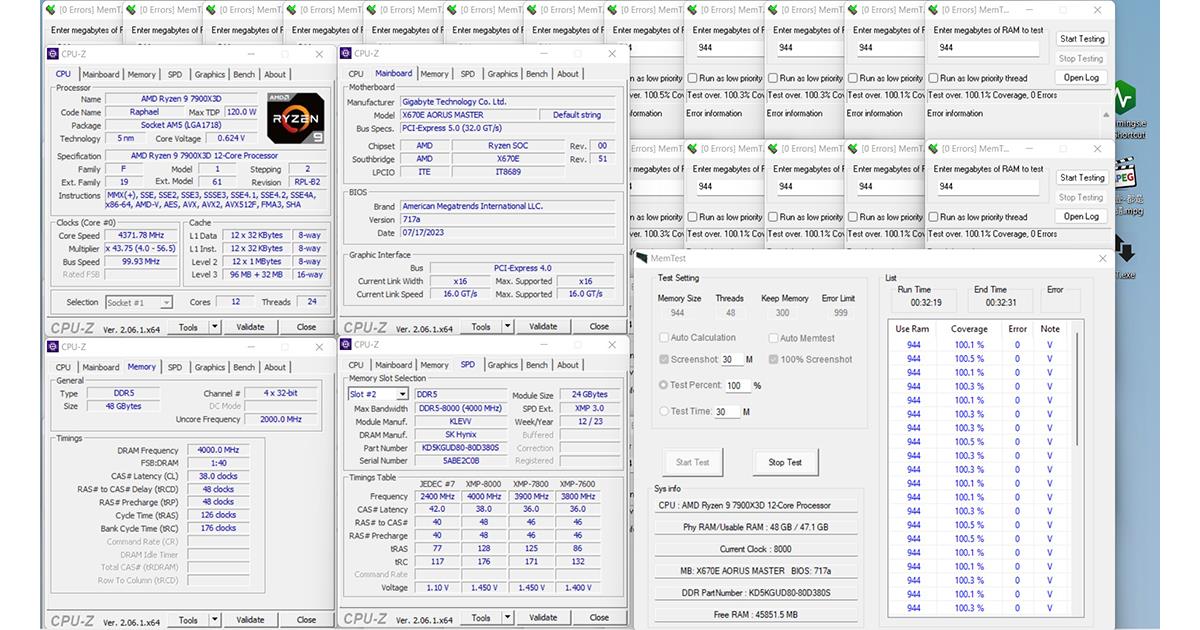Click the Stop Test button in MemTest

click(785, 462)
